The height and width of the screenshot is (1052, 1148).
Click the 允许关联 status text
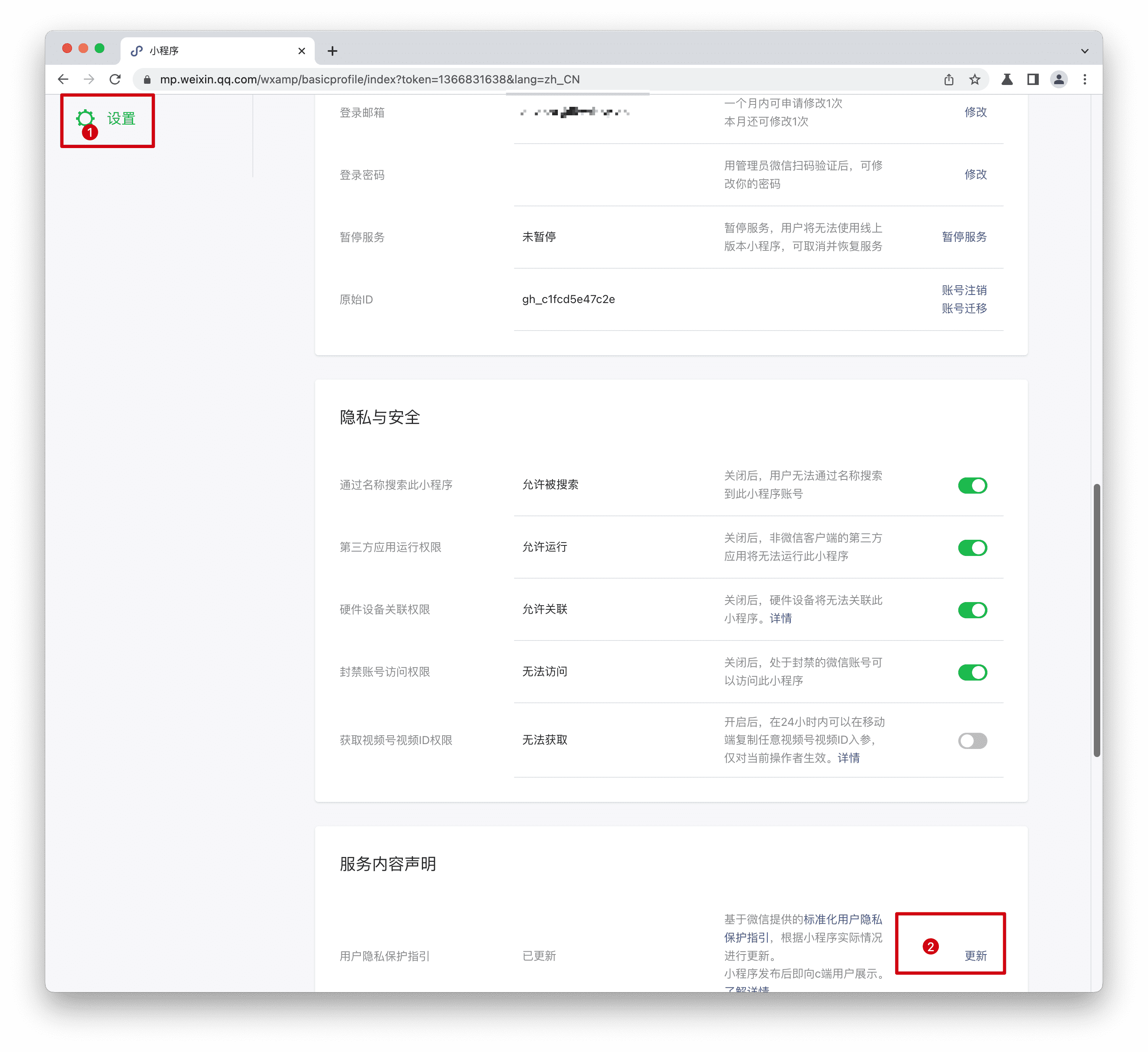tap(544, 609)
